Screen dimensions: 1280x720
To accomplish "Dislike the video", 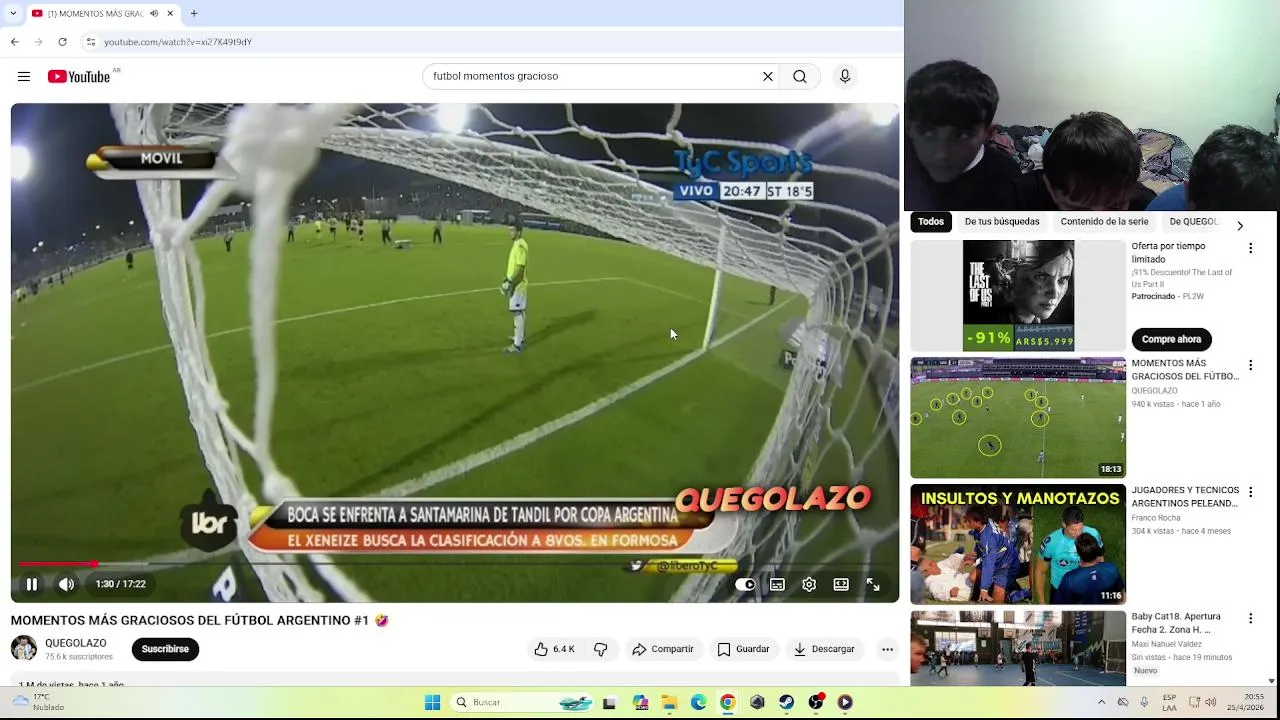I will [600, 649].
